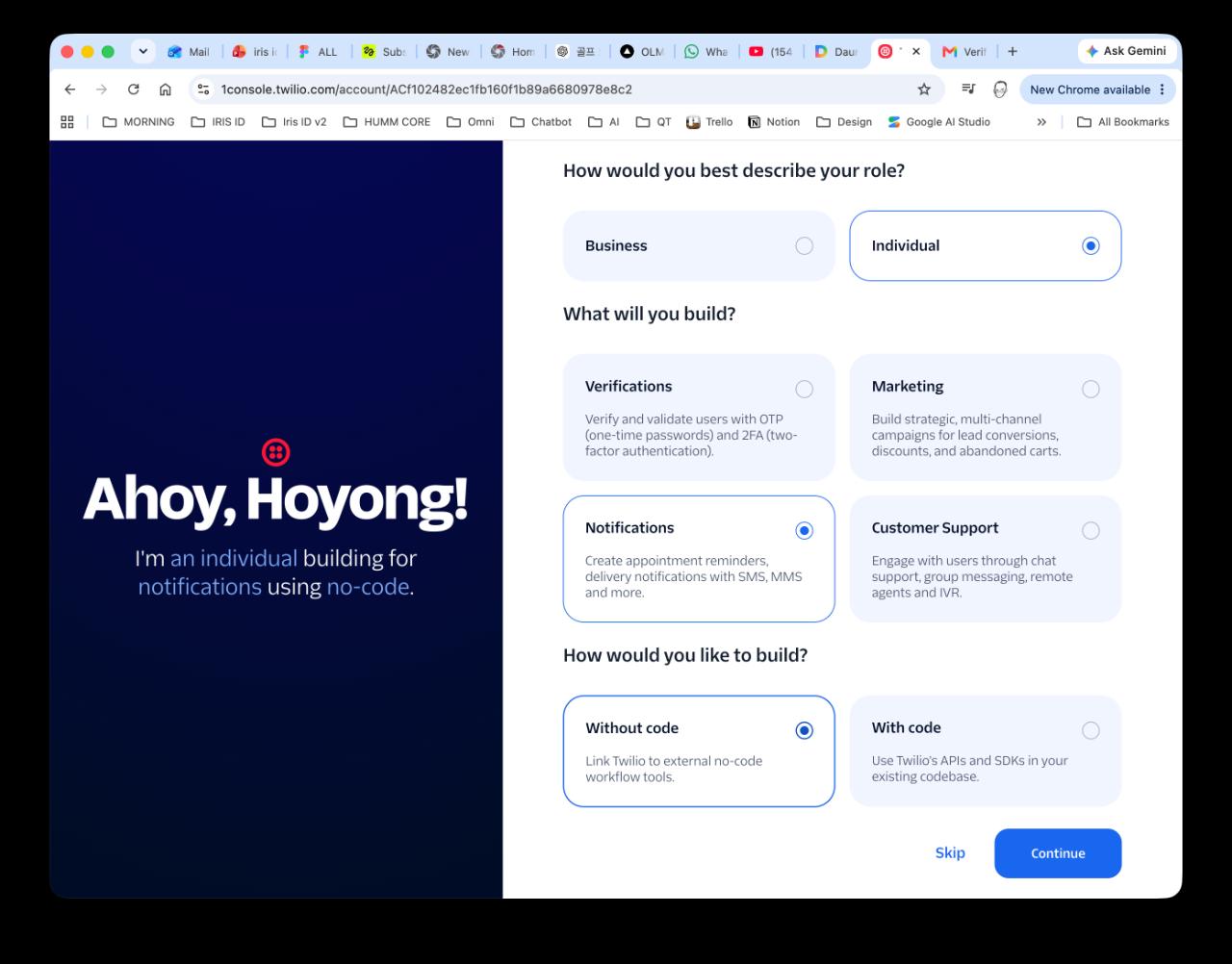This screenshot has height=964, width=1232.
Task: Open the HUMM CORE bookmarks folder
Action: [387, 122]
